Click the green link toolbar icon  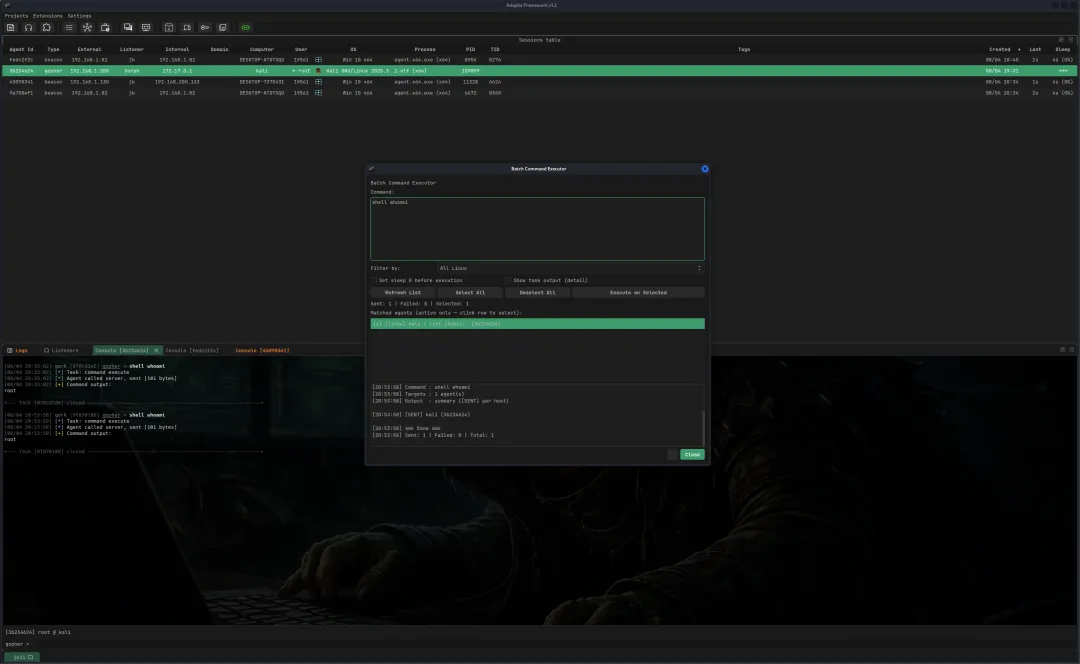(x=245, y=28)
